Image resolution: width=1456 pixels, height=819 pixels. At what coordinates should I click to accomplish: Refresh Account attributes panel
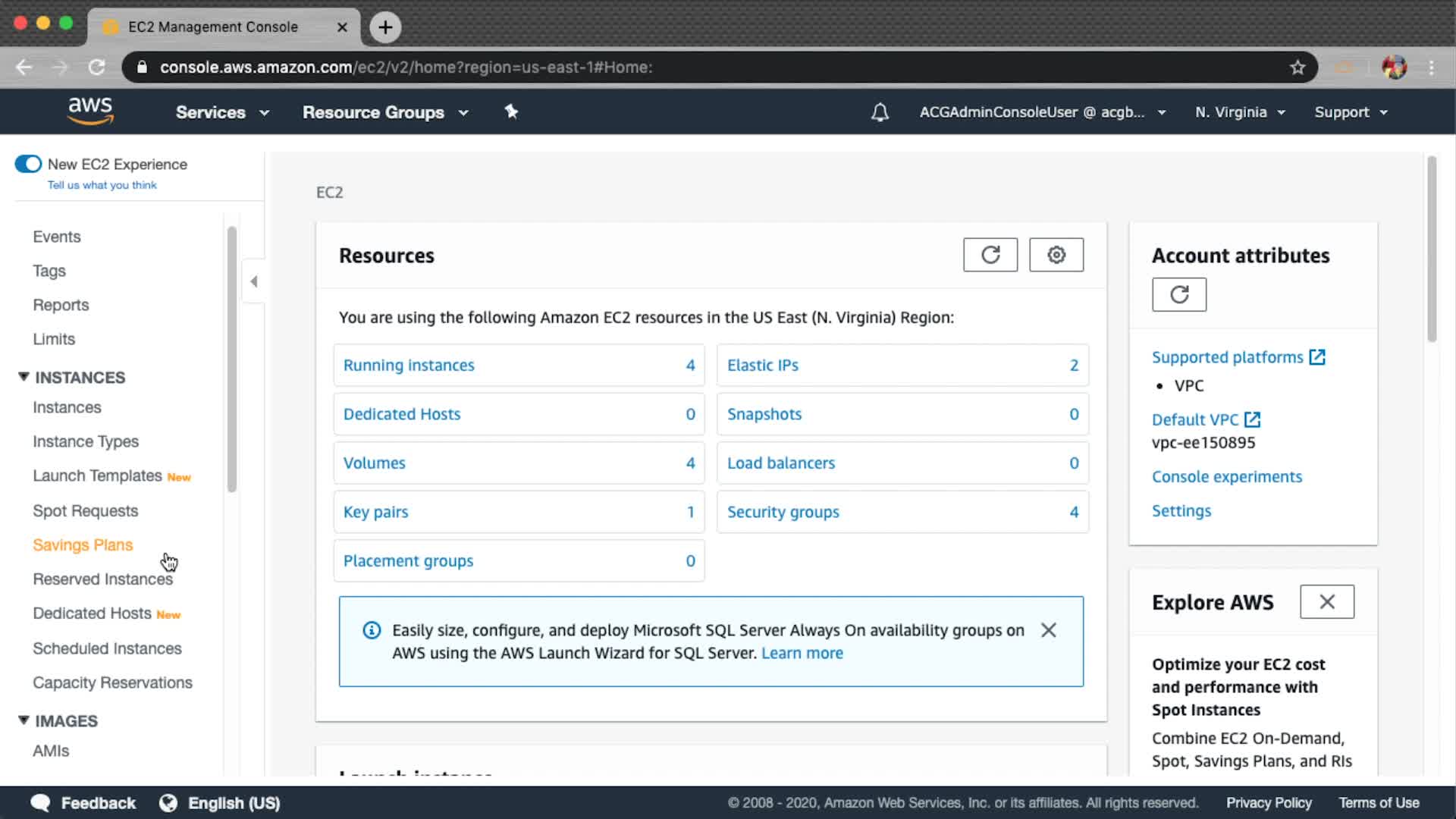(1178, 294)
